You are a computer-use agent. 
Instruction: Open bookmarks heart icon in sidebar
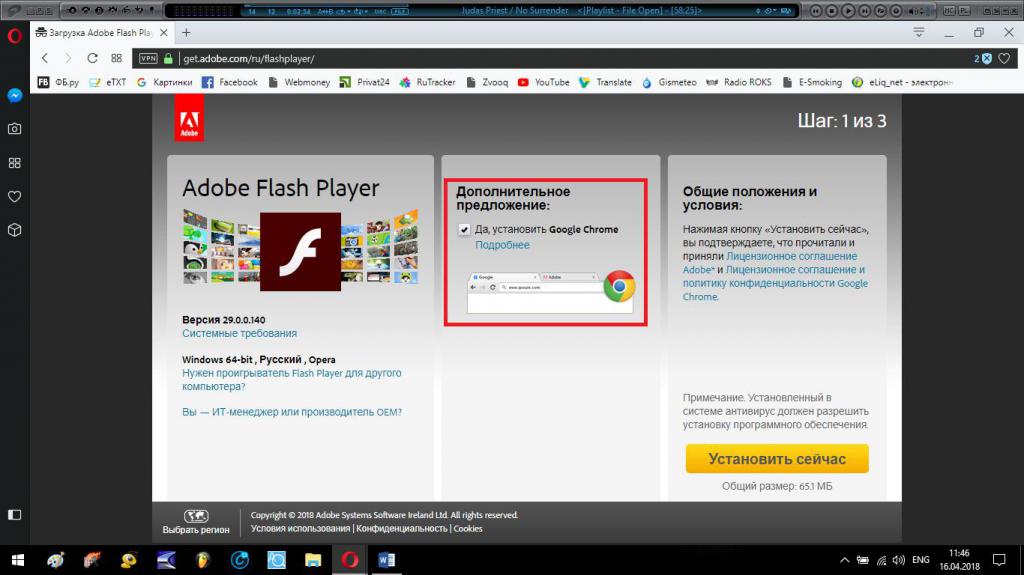(x=14, y=197)
